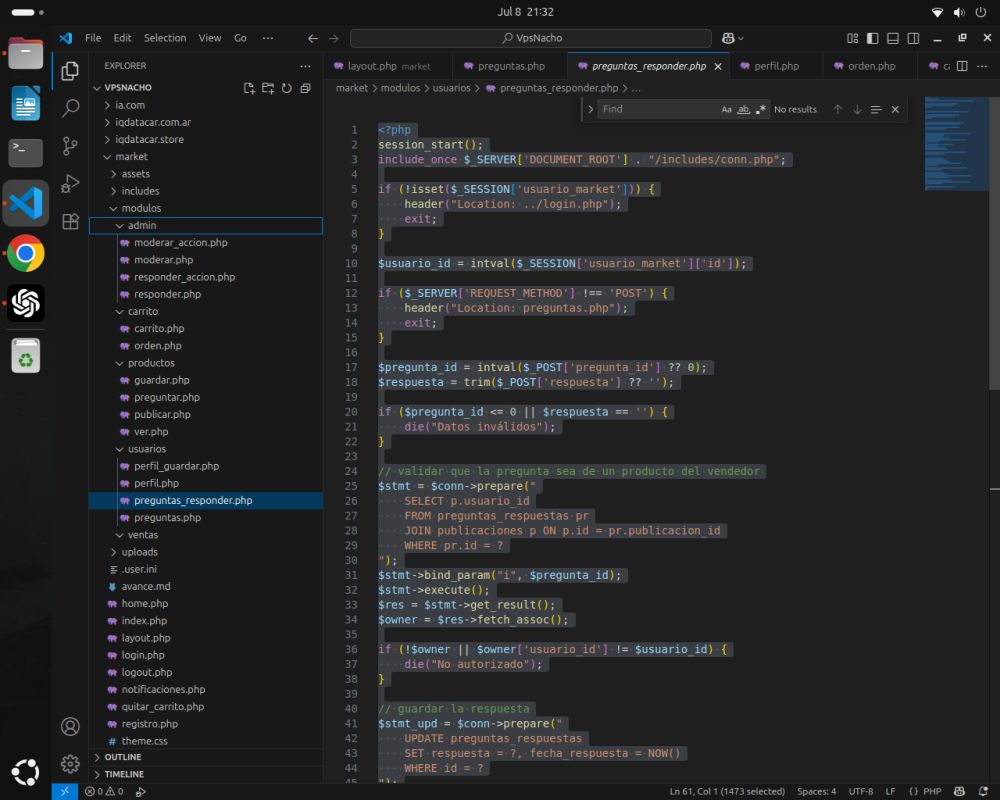Open the Files manager from the dock
1000x800 pixels.
26,53
